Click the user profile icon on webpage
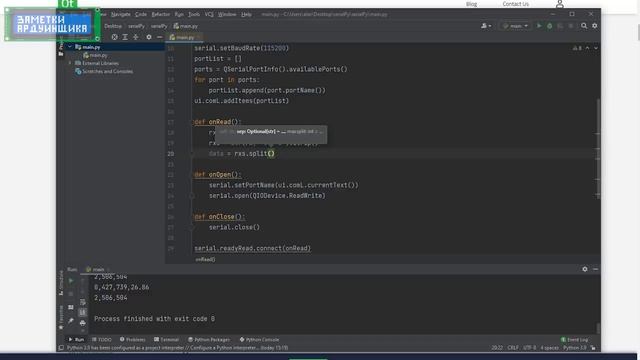 560,4
